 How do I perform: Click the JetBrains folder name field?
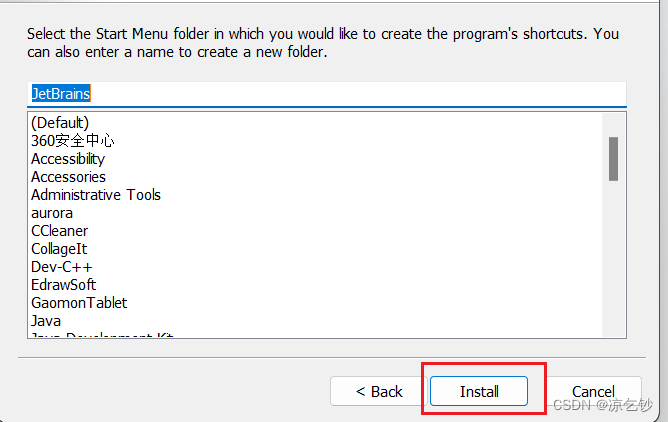pos(327,94)
